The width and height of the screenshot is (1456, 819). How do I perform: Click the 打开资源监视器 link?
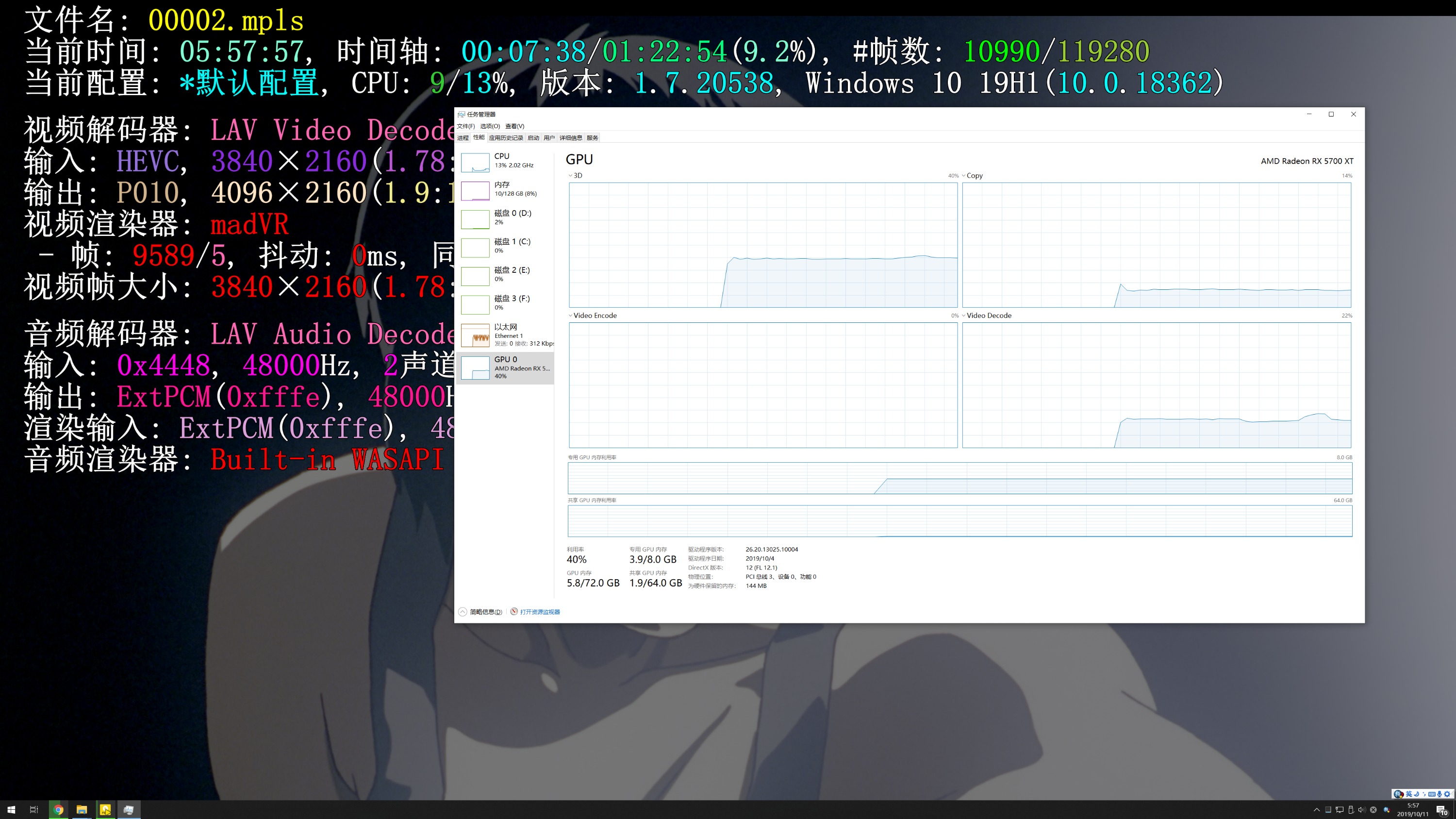(539, 612)
